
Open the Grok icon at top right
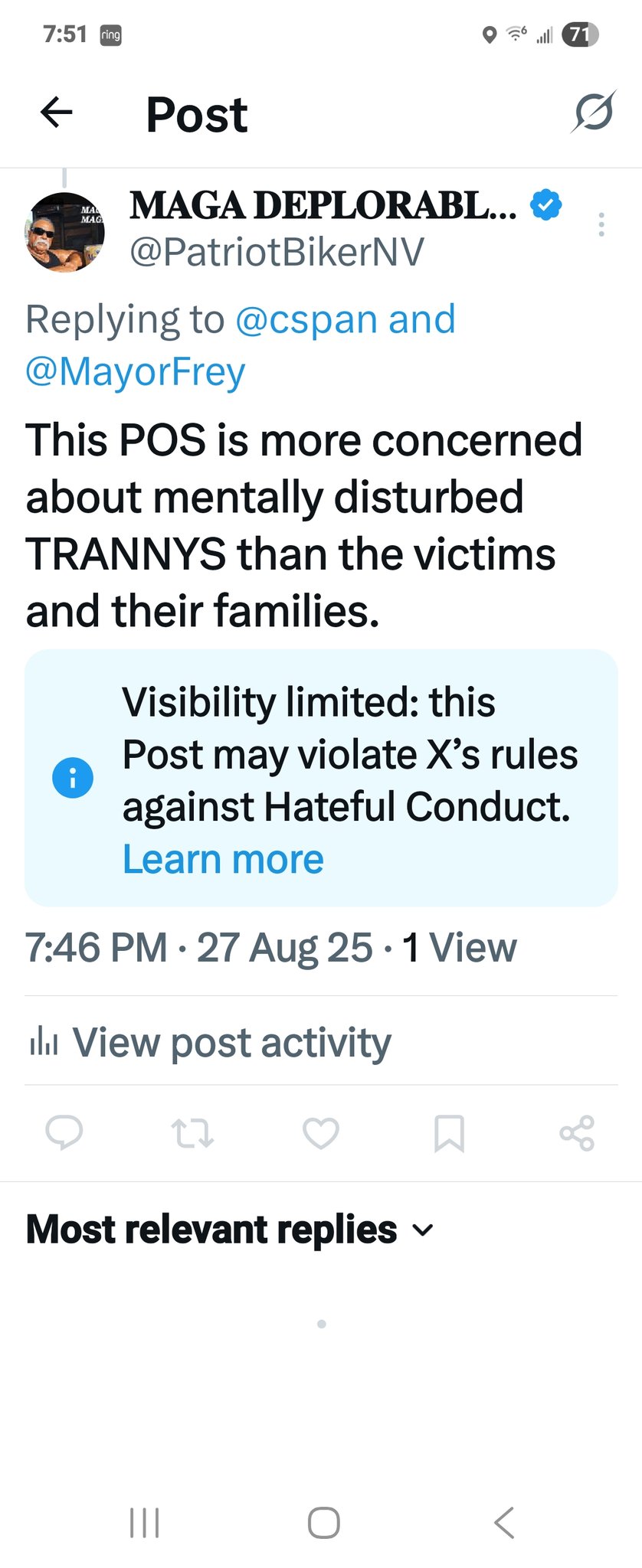click(x=594, y=113)
